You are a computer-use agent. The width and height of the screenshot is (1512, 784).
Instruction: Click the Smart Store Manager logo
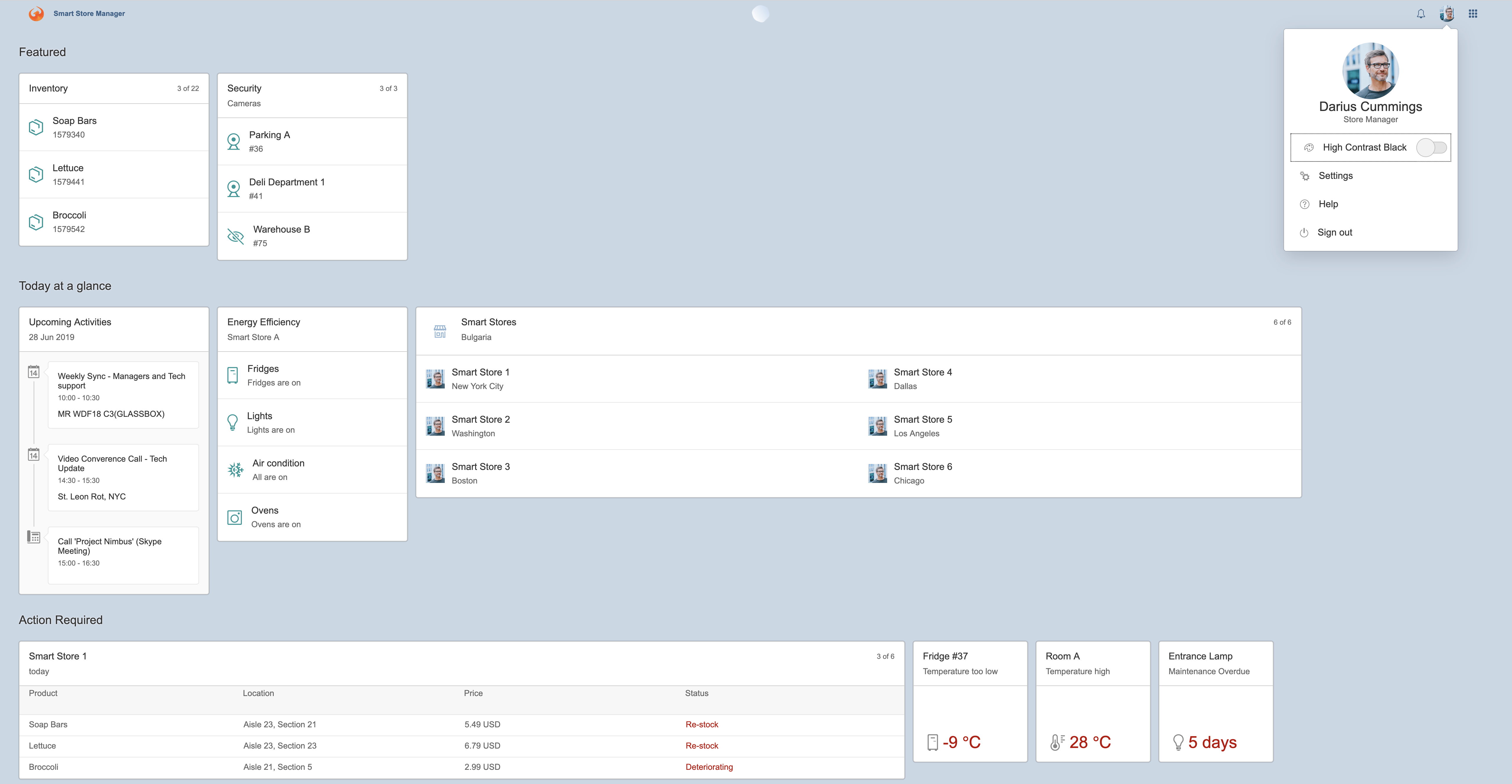click(36, 14)
